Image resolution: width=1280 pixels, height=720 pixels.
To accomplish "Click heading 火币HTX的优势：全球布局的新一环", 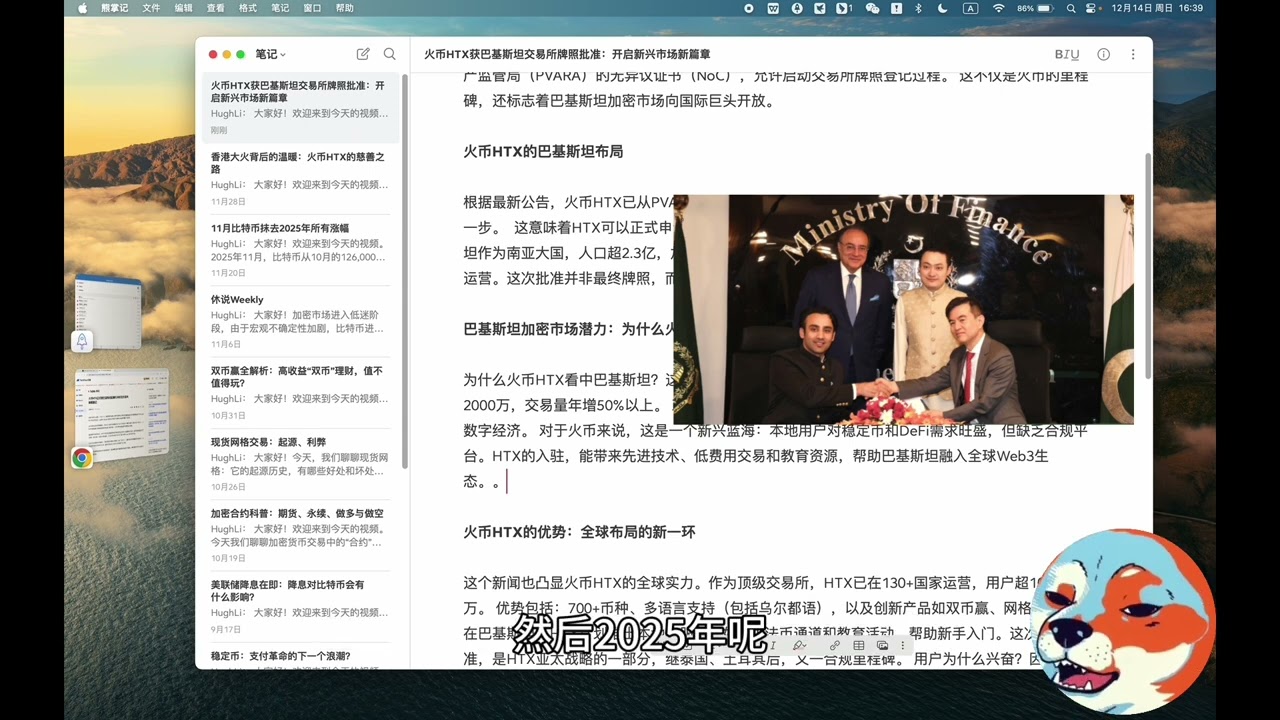I will pos(579,532).
